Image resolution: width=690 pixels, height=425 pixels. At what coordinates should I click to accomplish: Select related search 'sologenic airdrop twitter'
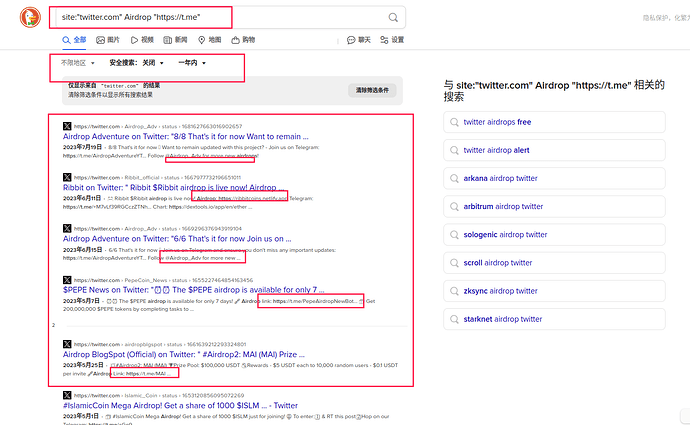point(554,234)
